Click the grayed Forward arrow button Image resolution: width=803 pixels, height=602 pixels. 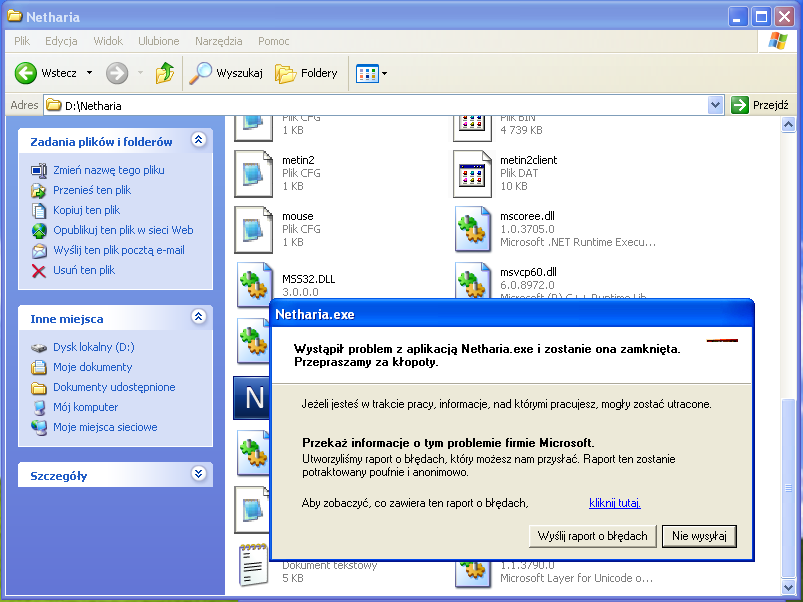(117, 73)
